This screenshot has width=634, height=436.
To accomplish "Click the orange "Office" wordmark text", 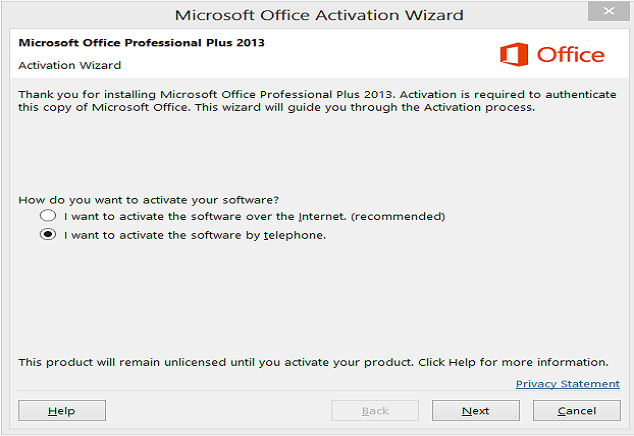I will click(571, 55).
